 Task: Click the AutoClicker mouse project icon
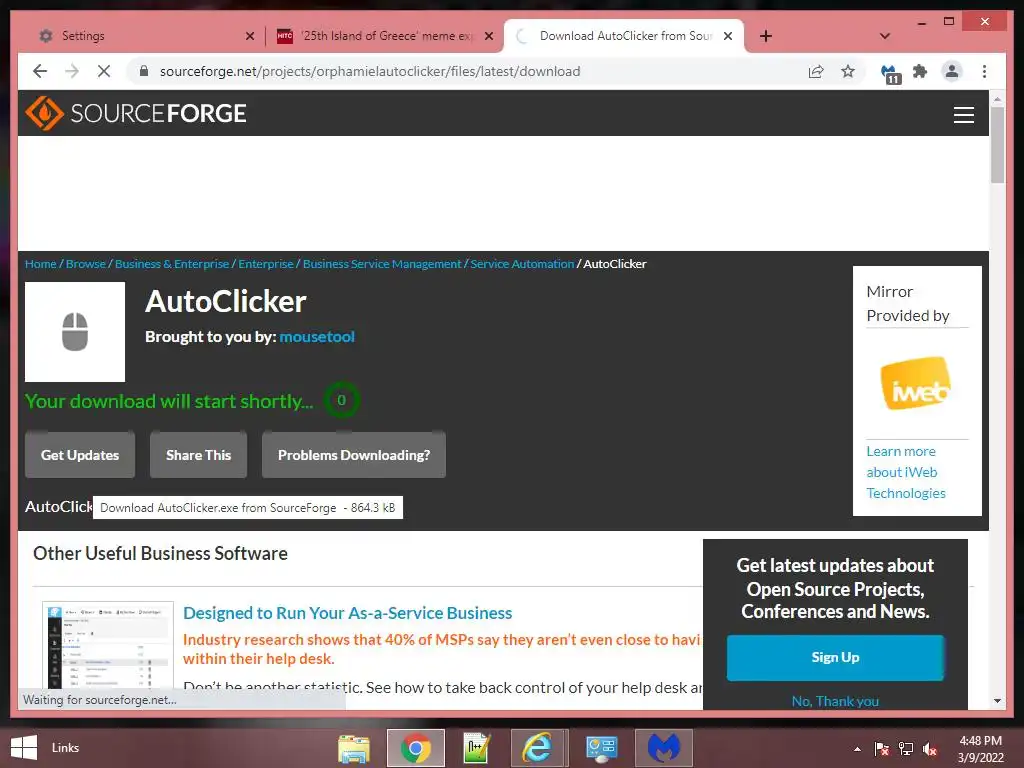[x=75, y=332]
